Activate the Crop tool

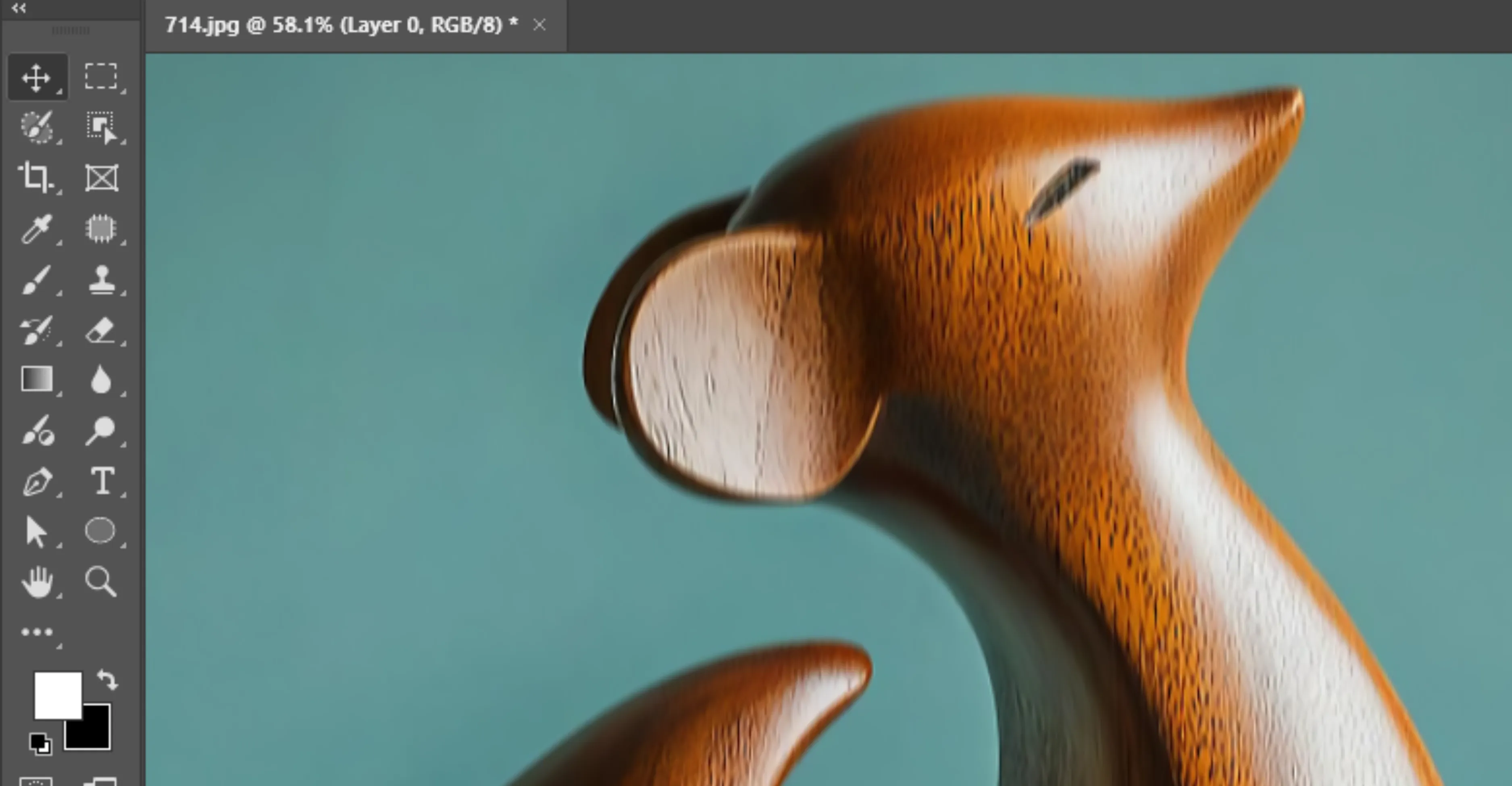(36, 177)
